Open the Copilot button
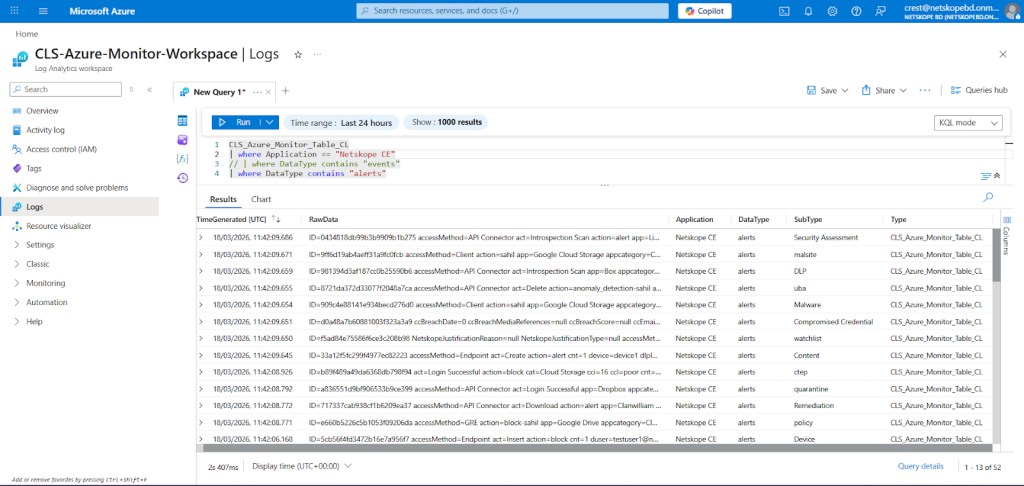Screen dimensions: 1024x486 coord(705,11)
